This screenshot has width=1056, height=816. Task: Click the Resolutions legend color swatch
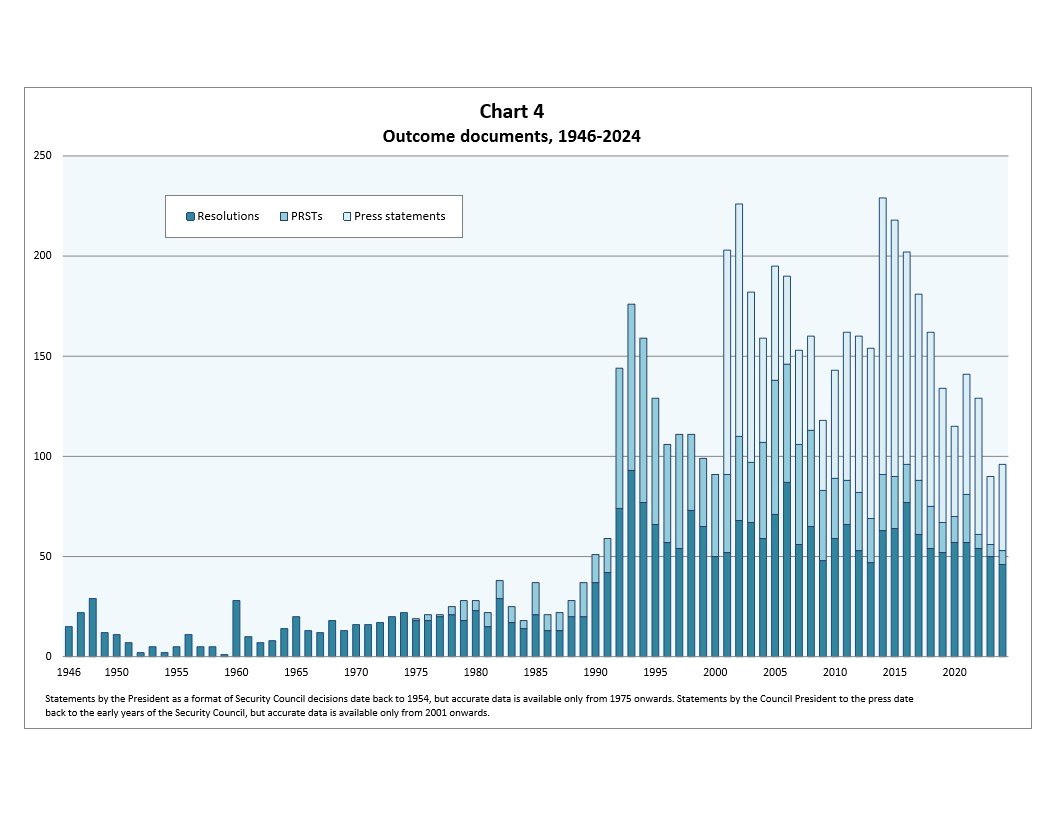point(191,216)
